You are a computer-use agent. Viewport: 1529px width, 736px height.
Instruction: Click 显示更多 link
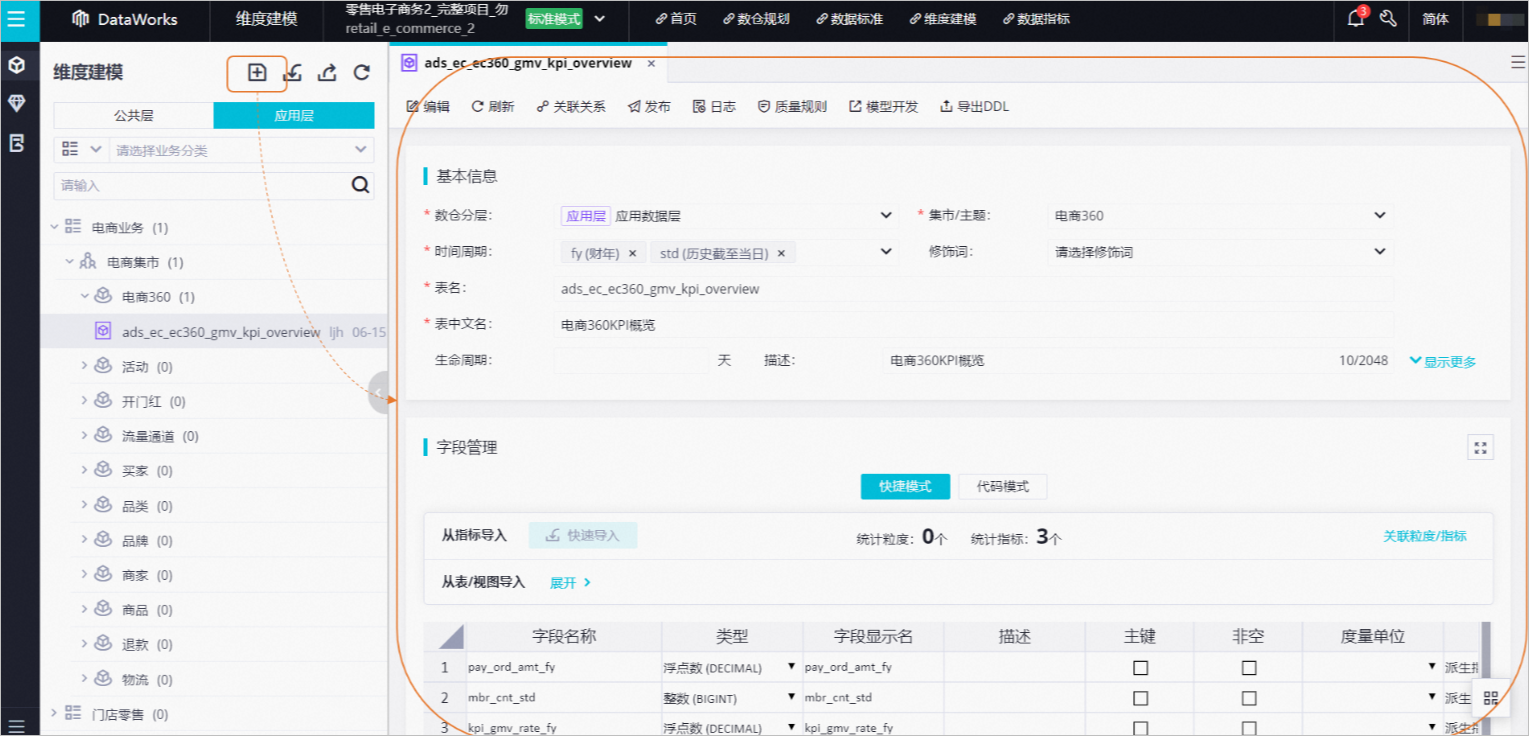point(1442,361)
